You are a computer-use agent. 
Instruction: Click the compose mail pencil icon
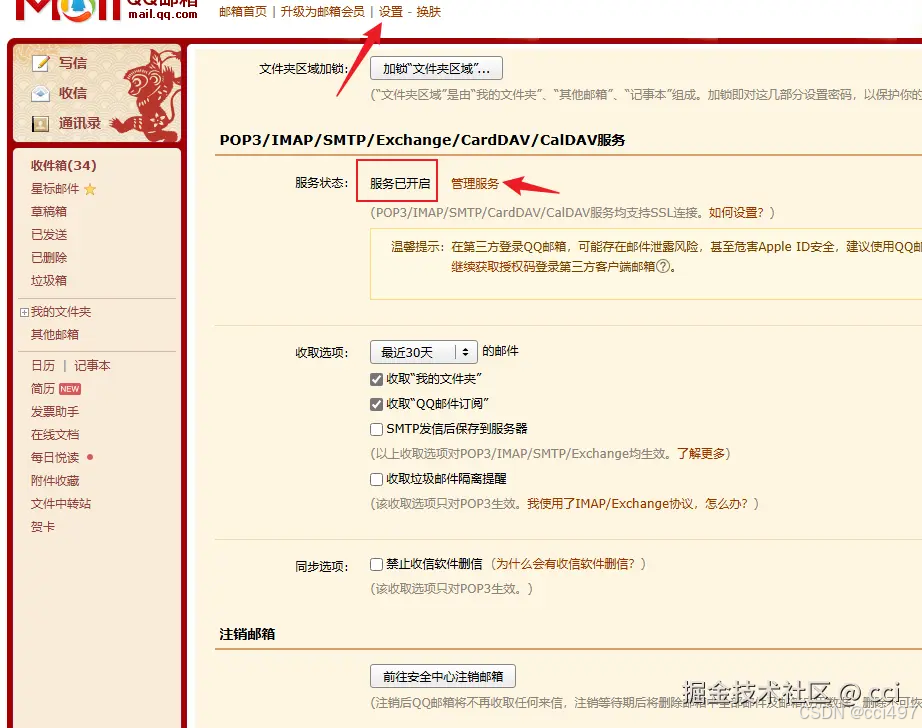[41, 63]
